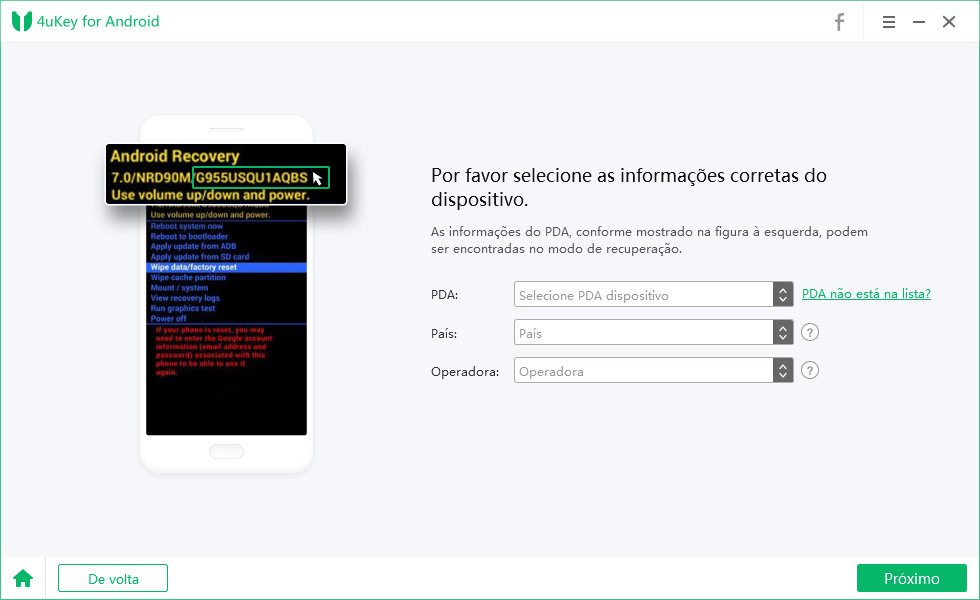Expand the País dropdown arrow
Image resolution: width=980 pixels, height=600 pixels.
click(782, 332)
